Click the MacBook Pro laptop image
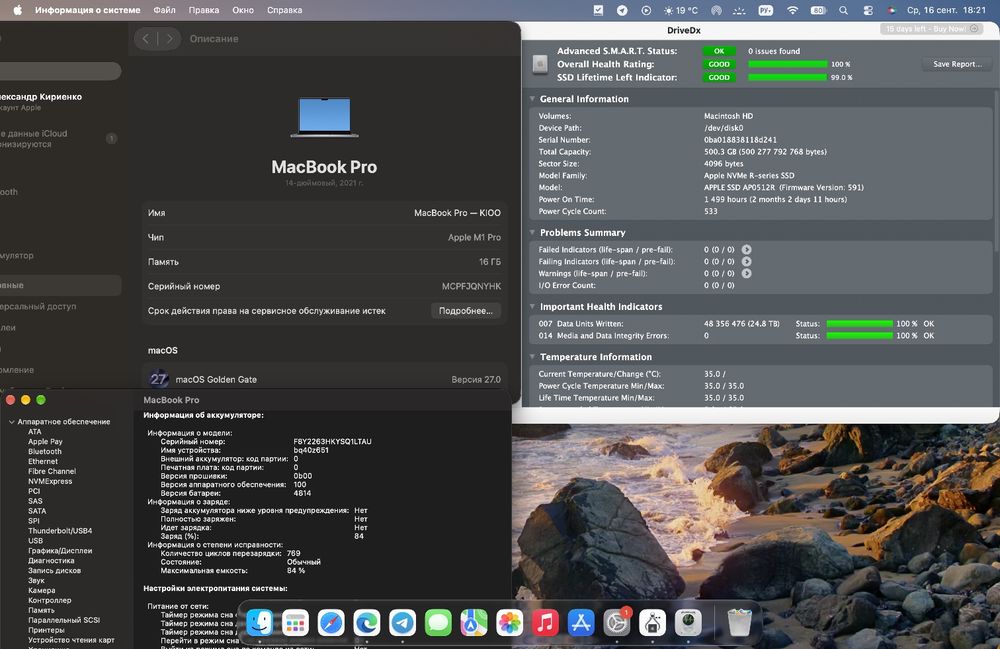The height and width of the screenshot is (649, 1000). pos(325,117)
